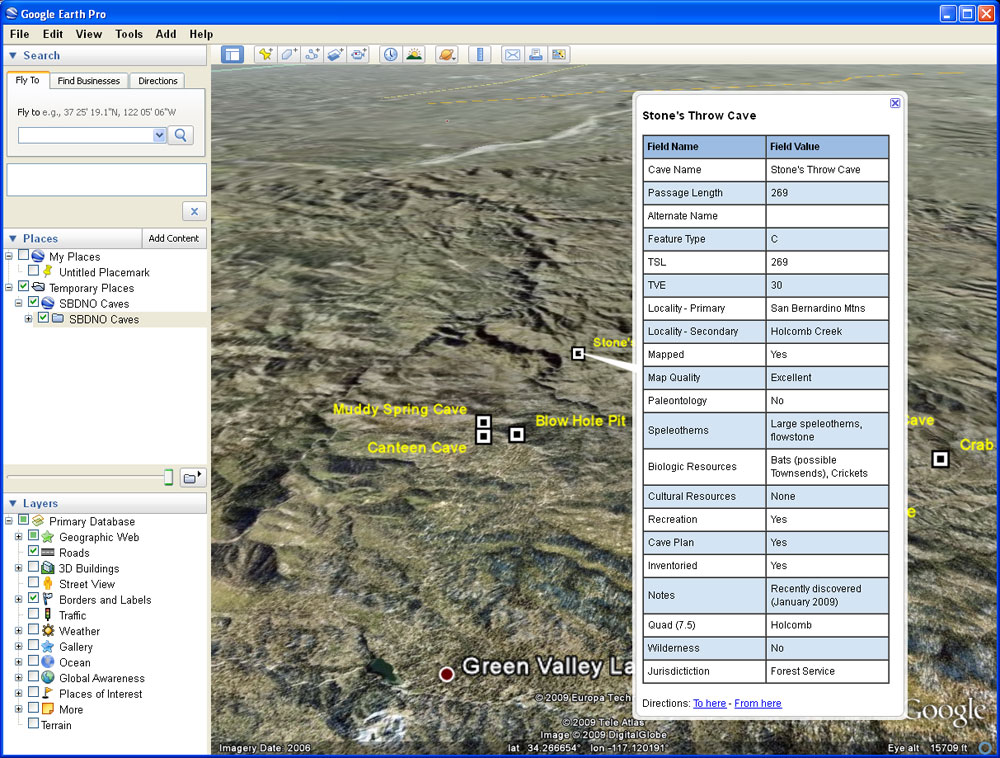Open the Fly To history dropdown arrow

click(159, 135)
